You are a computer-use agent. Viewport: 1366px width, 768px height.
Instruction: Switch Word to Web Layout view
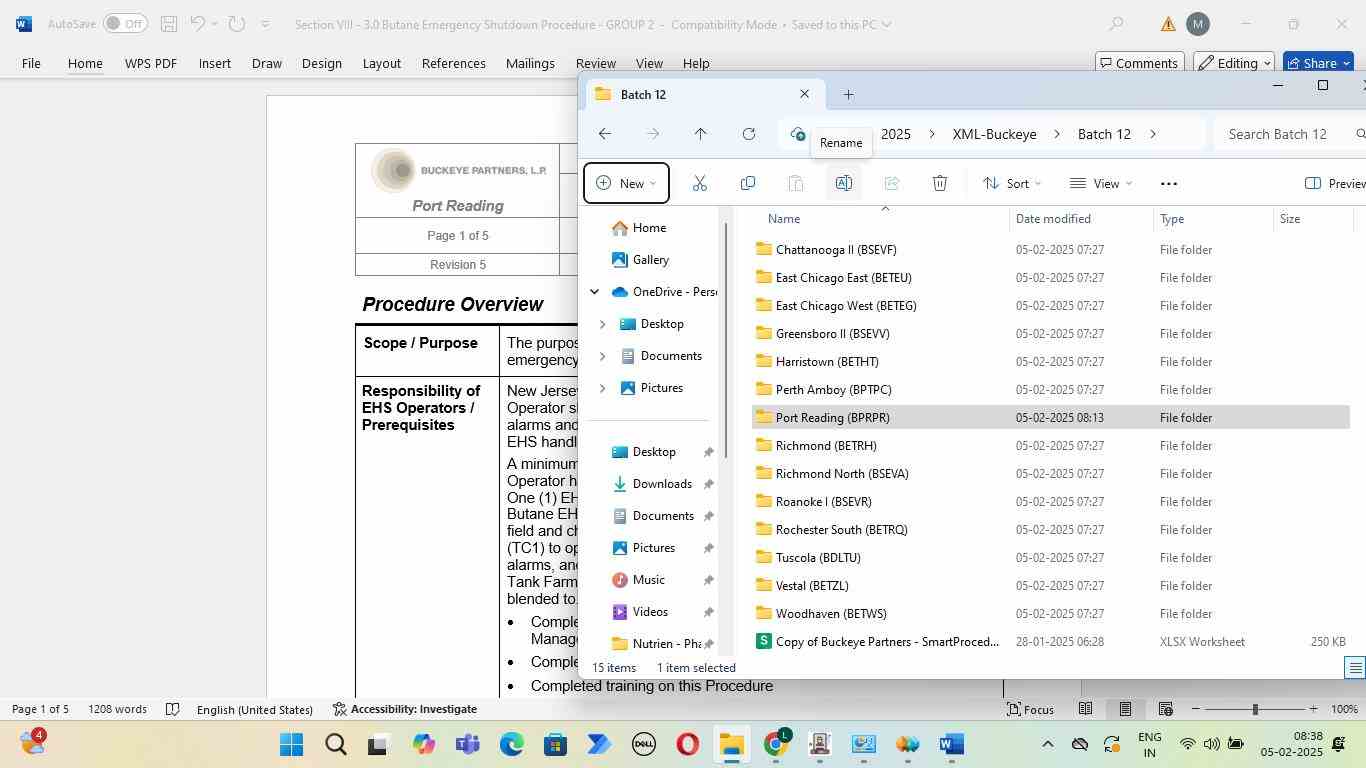[x=1165, y=709]
